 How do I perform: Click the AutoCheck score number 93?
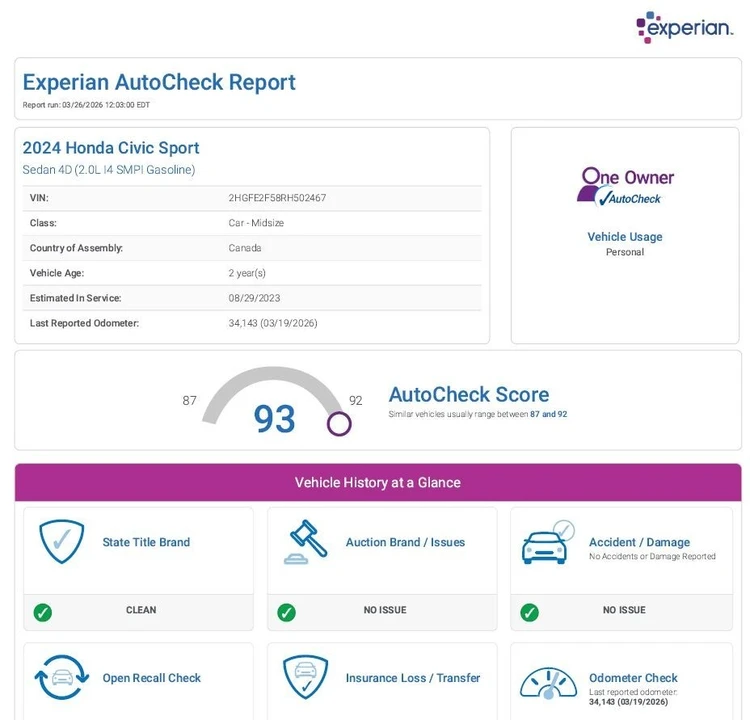pyautogui.click(x=275, y=419)
